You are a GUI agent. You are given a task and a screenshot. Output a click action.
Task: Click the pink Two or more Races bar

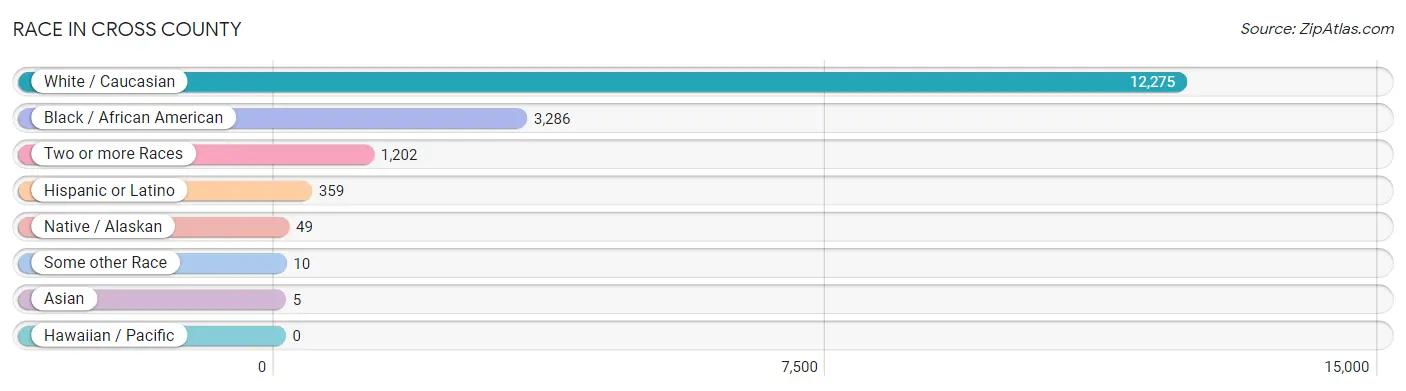(x=195, y=154)
